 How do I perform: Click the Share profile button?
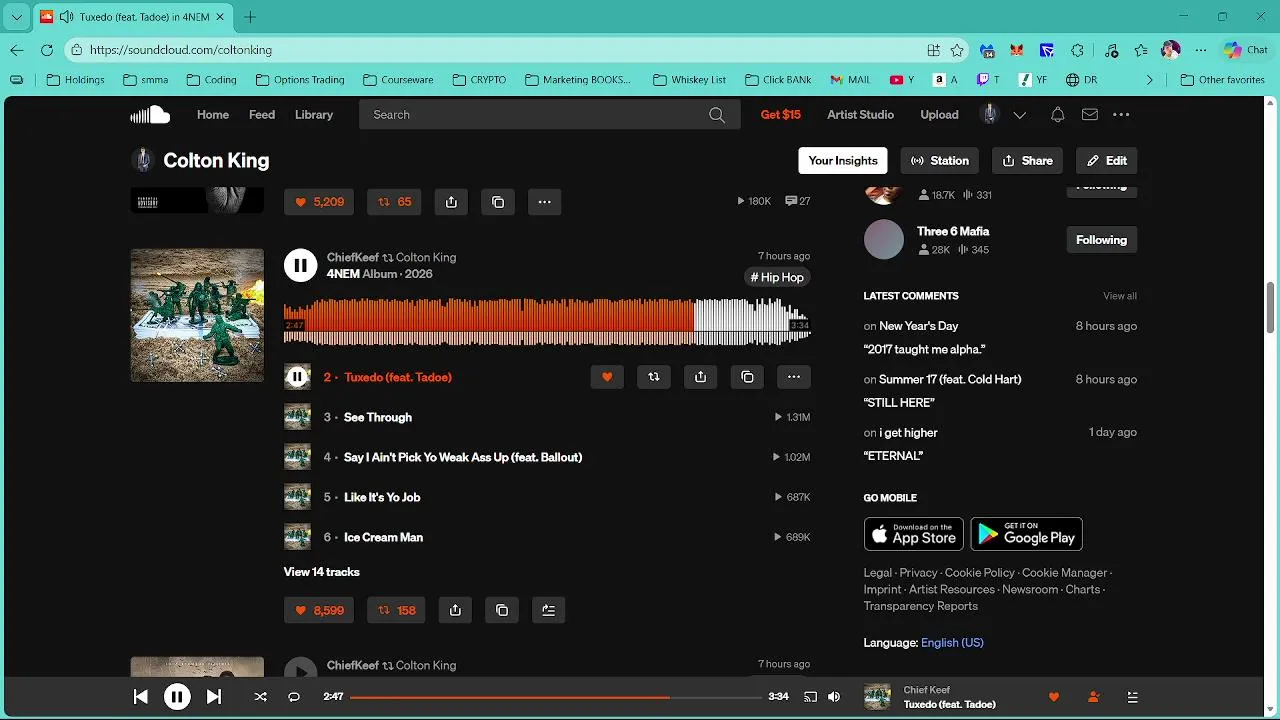pyautogui.click(x=1027, y=160)
